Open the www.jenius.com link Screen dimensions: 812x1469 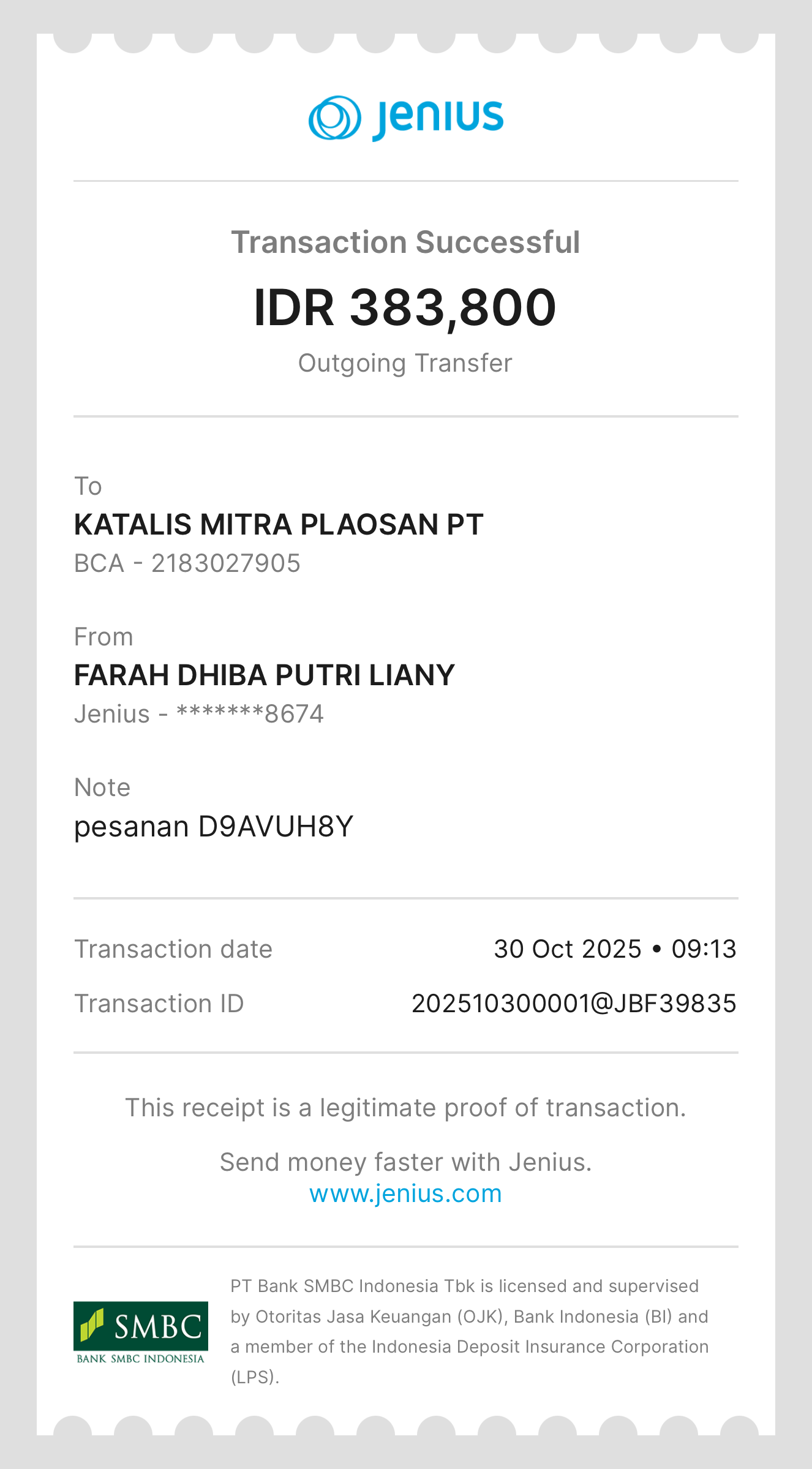(405, 1193)
